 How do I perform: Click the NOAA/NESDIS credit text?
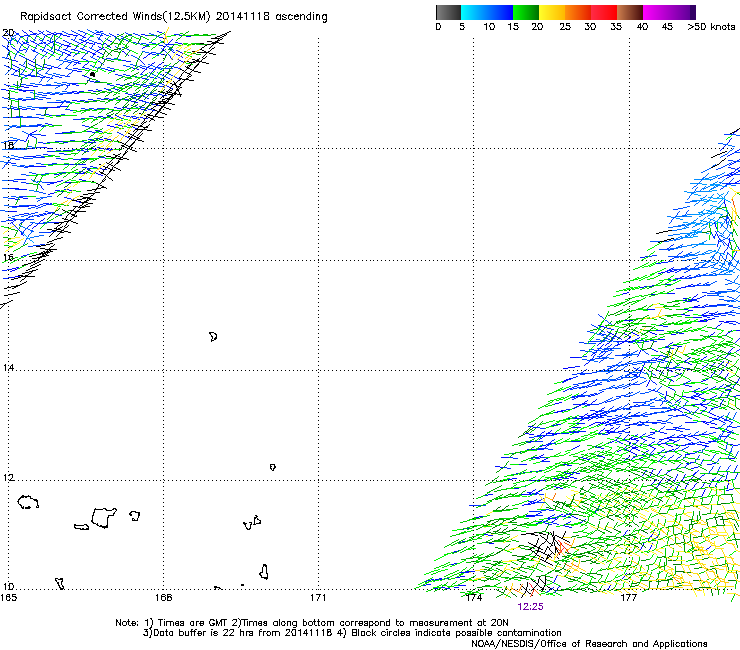coord(589,644)
